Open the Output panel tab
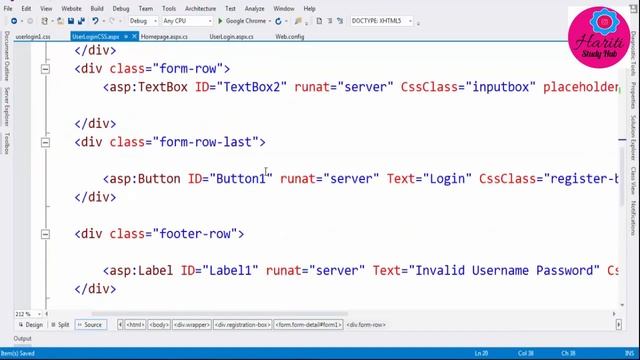 pyautogui.click(x=22, y=339)
